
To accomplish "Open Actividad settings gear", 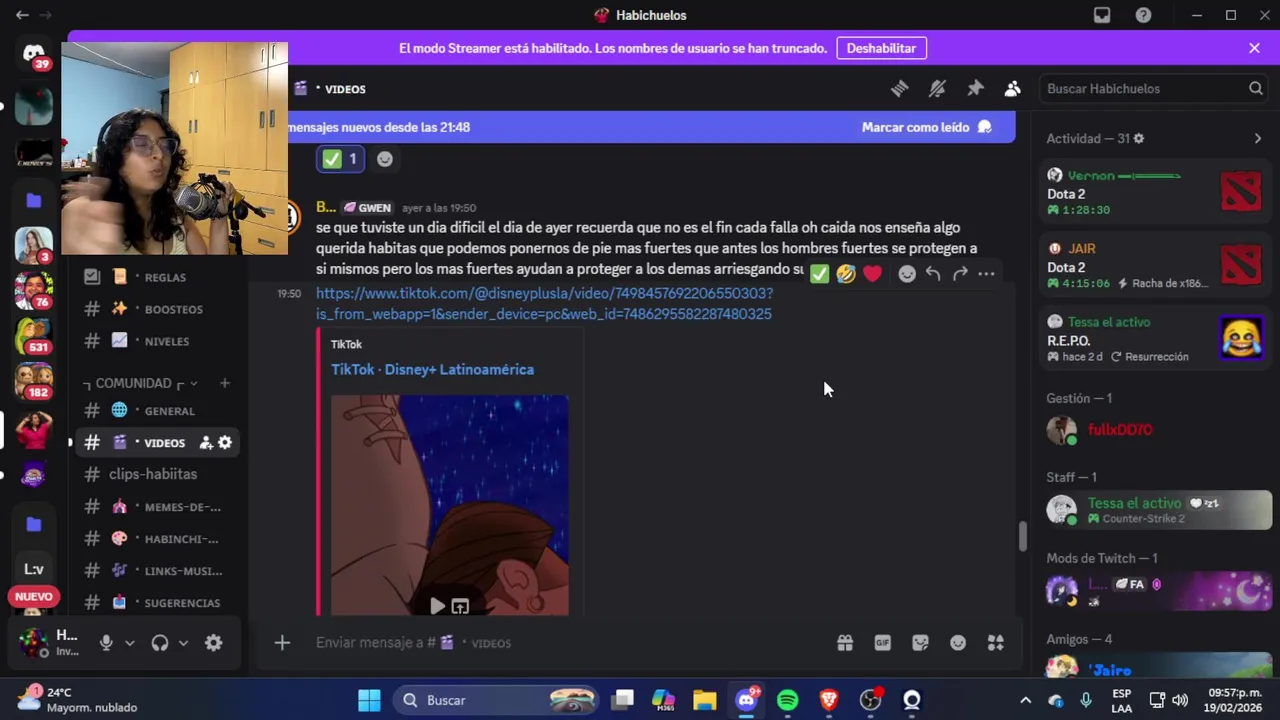I will coord(1138,139).
